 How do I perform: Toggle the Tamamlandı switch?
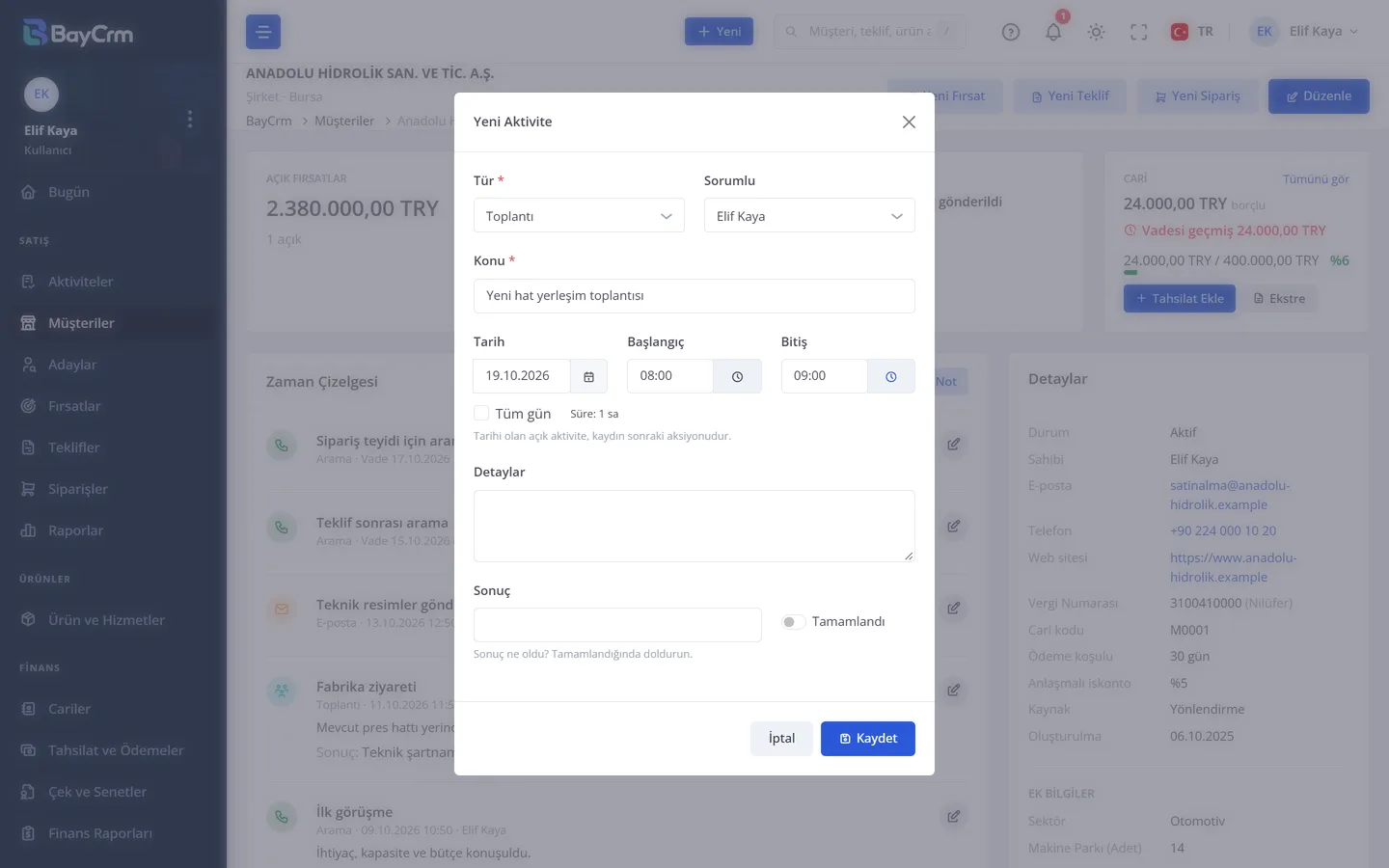793,622
